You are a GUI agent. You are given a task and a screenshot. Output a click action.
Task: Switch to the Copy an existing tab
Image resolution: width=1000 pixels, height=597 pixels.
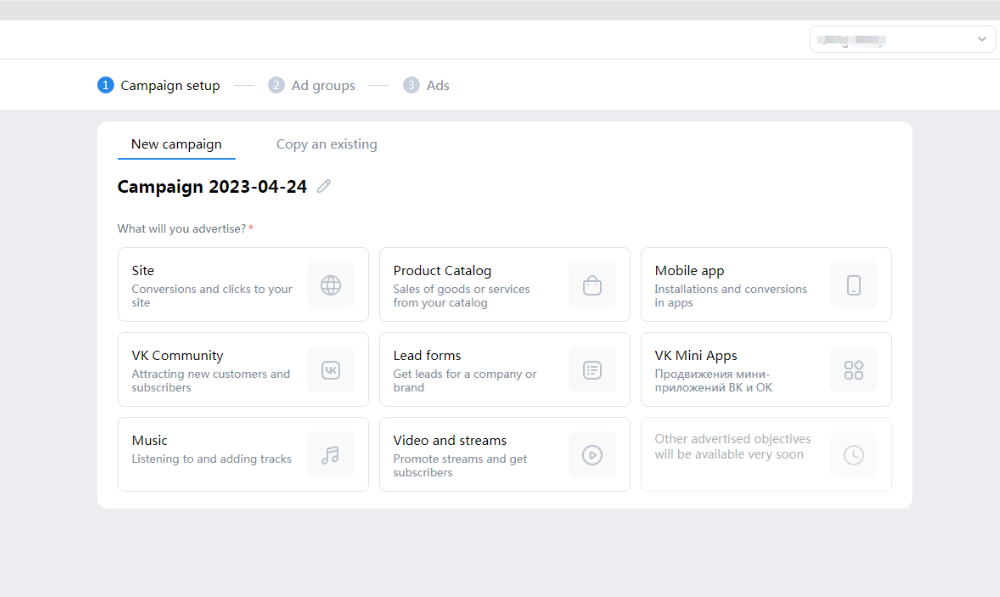[x=327, y=145]
